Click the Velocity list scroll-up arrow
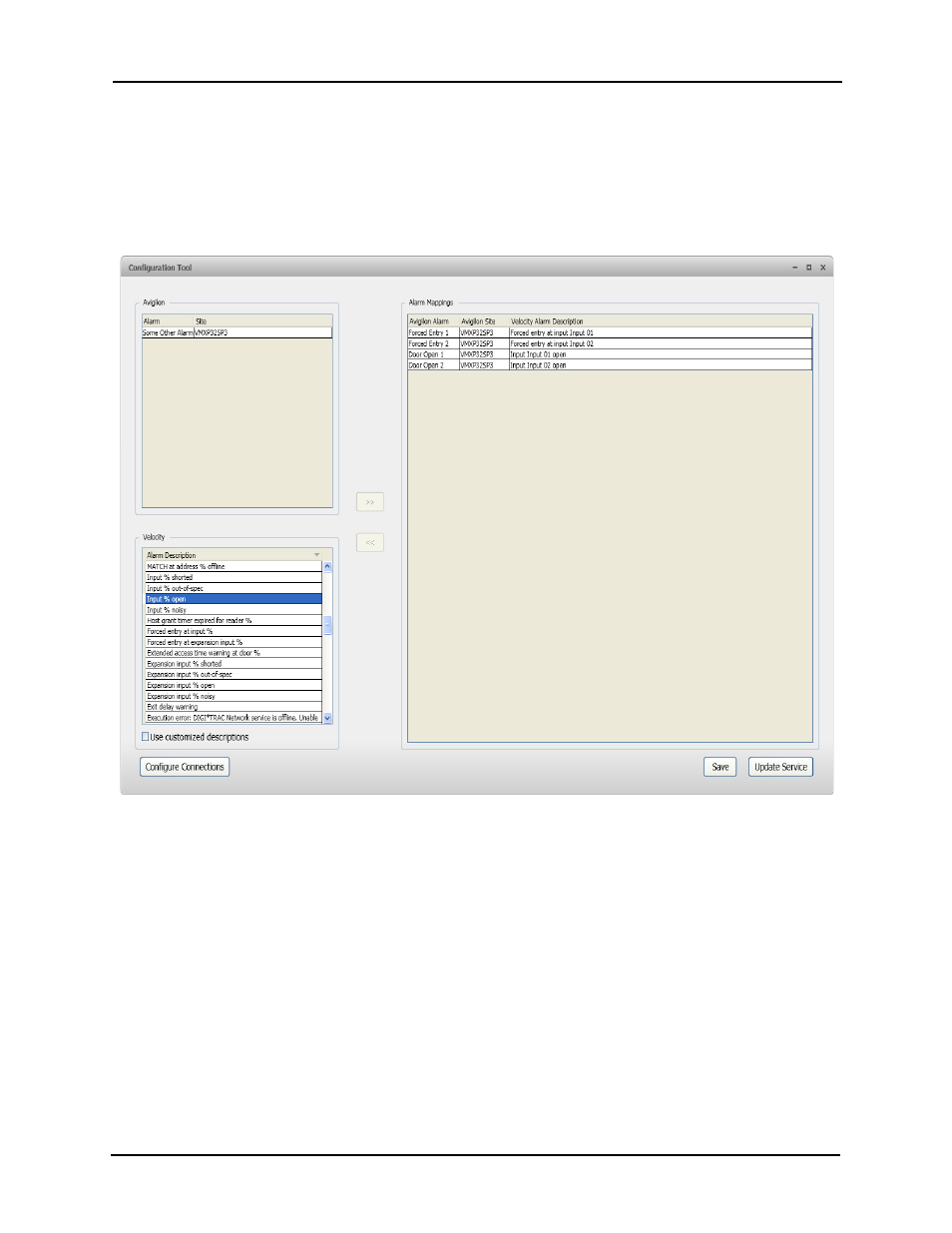Viewport: 952px width, 1233px height. (327, 566)
